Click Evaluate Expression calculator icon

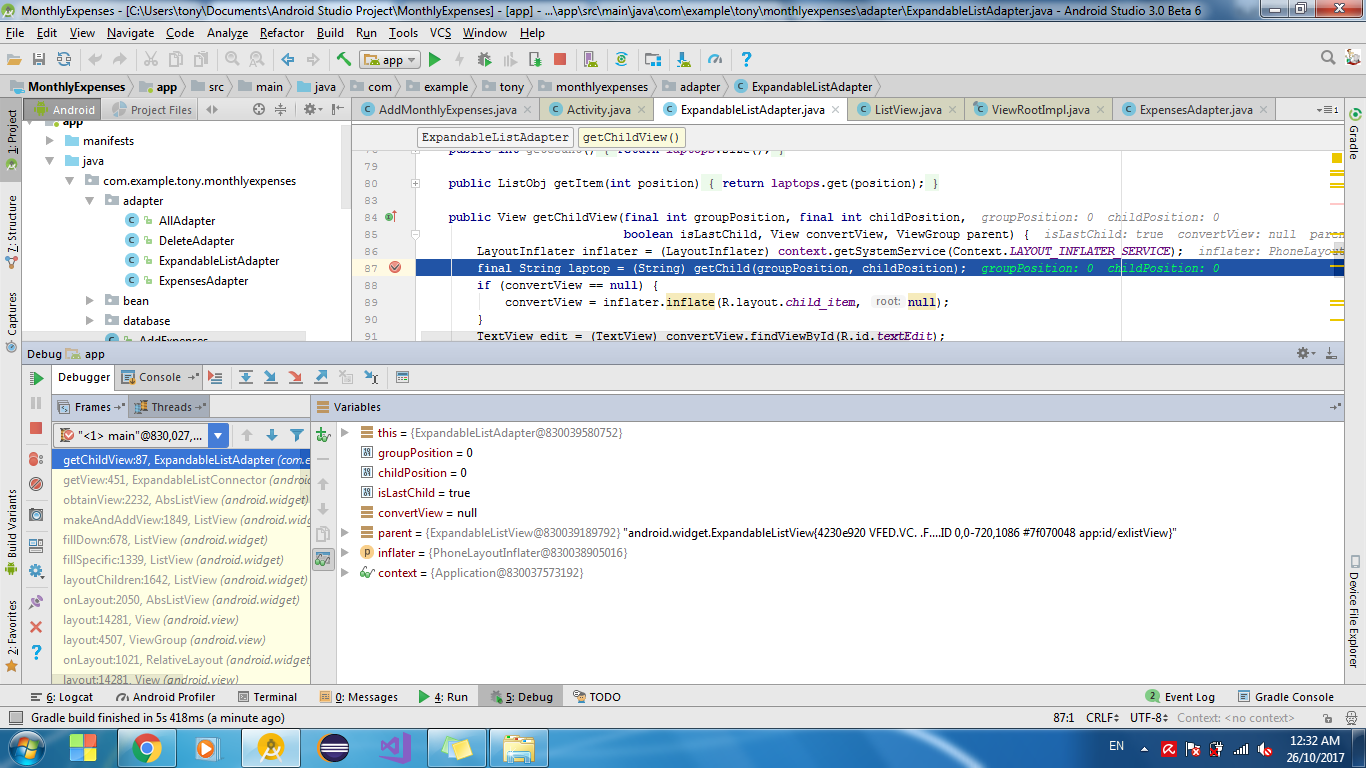[x=402, y=377]
